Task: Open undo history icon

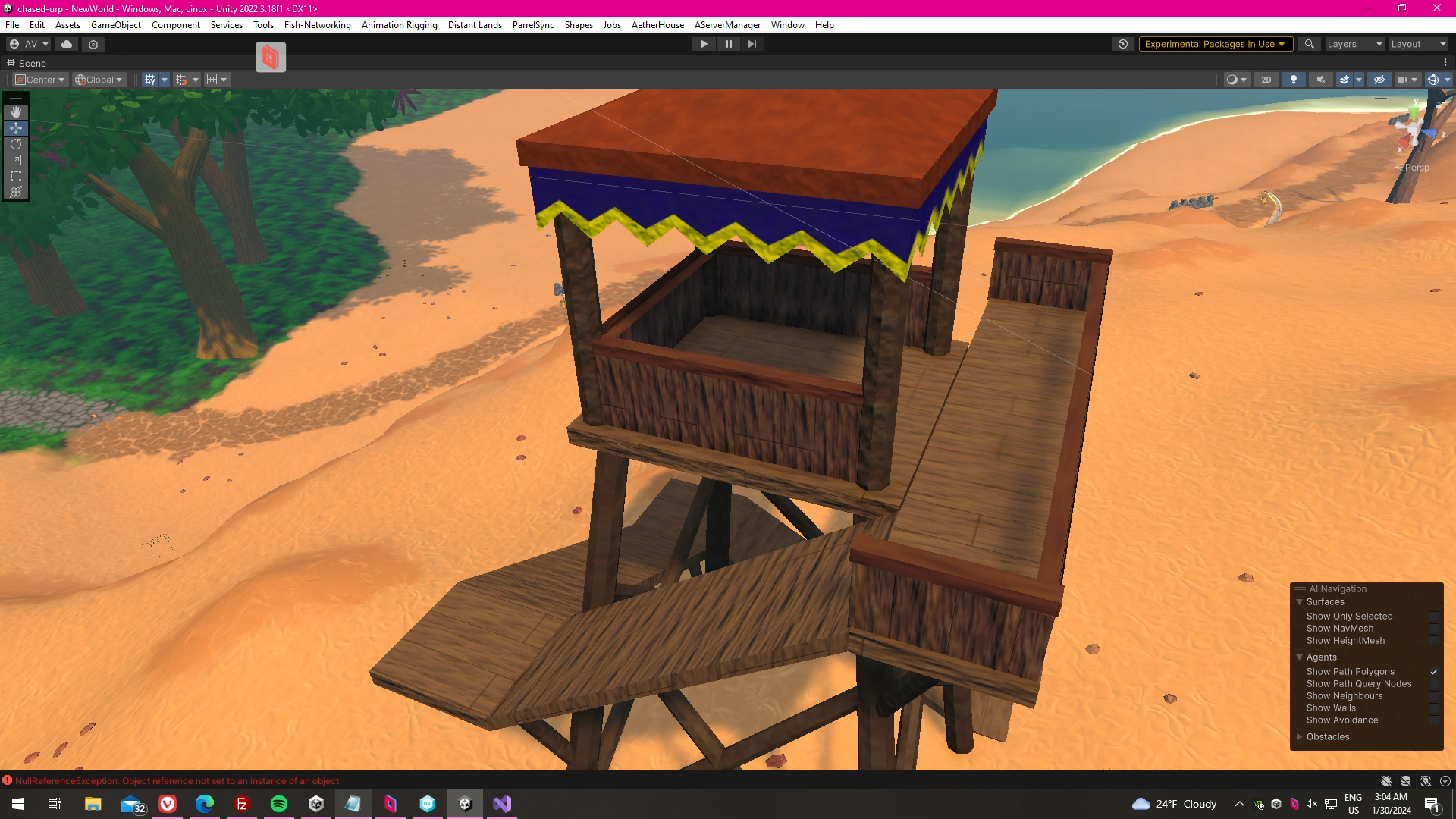Action: click(x=1123, y=44)
